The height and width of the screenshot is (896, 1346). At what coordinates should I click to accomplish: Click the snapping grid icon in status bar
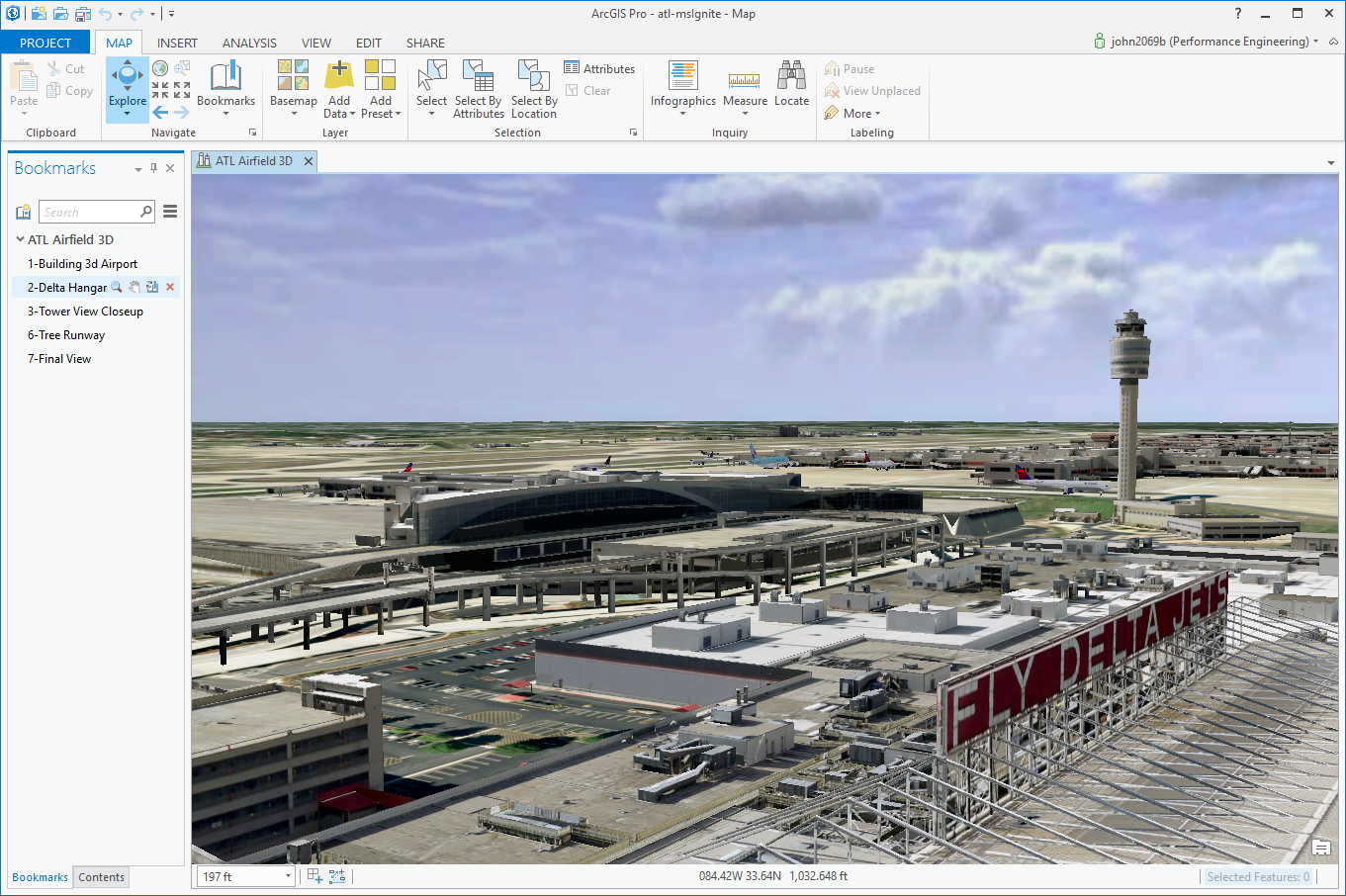point(314,876)
